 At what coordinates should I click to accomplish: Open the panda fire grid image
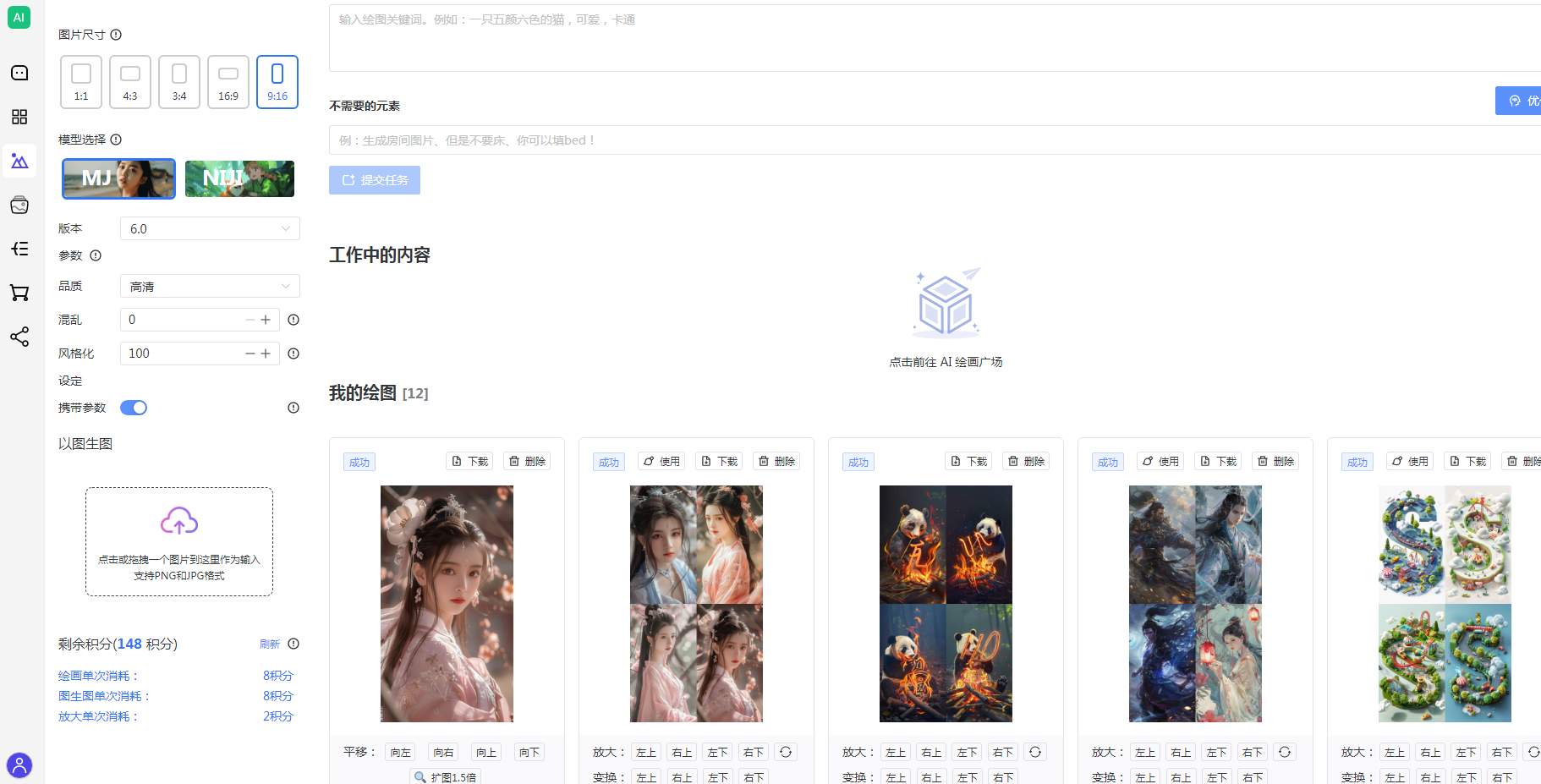(946, 604)
